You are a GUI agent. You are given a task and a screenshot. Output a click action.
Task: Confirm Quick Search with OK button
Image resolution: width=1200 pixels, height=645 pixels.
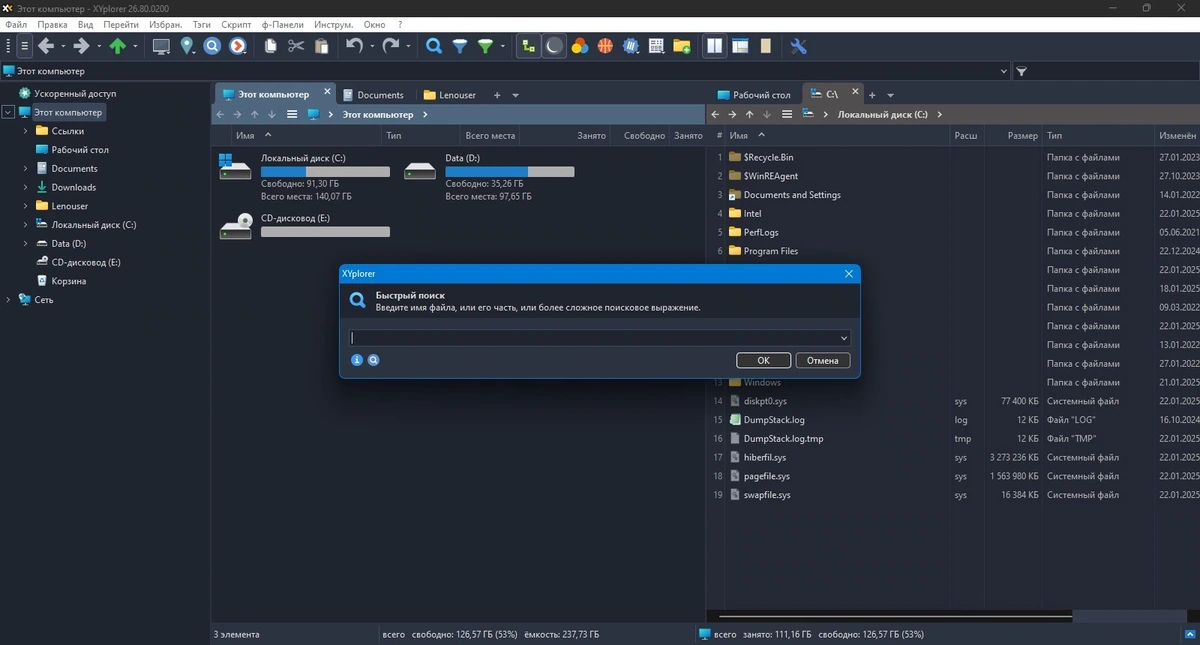click(x=763, y=360)
